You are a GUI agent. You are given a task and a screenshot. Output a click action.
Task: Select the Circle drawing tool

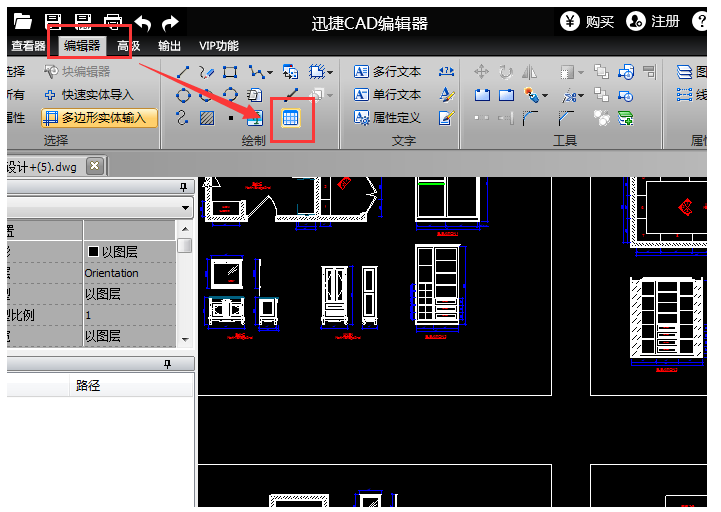click(183, 95)
